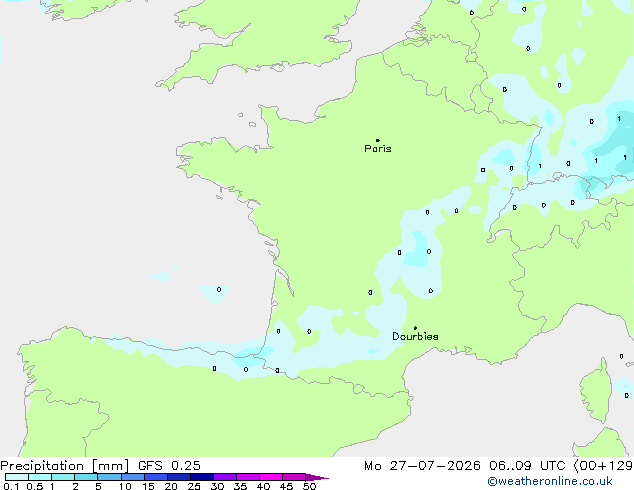
Task: Click the 'Precipitation [mm]' title text
Action: 65,466
